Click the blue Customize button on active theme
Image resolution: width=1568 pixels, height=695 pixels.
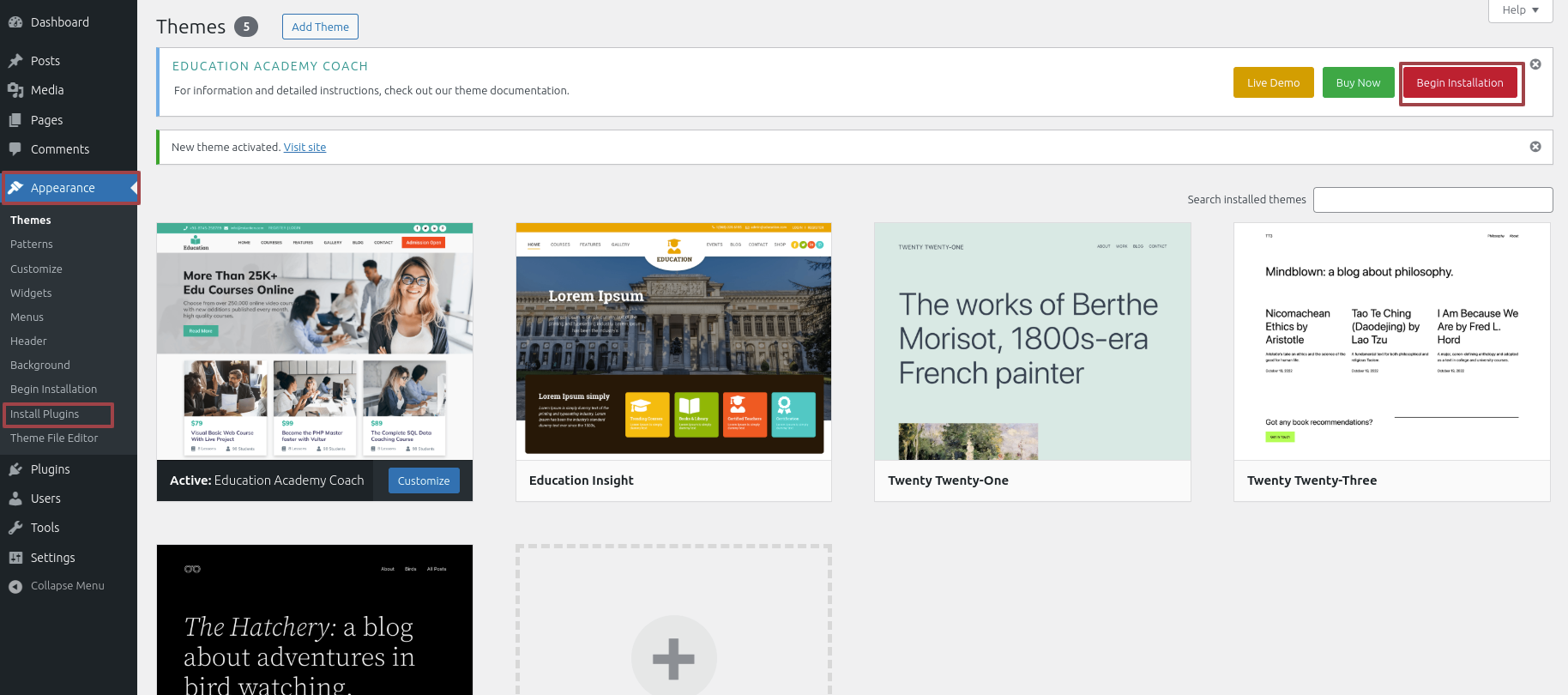point(424,480)
